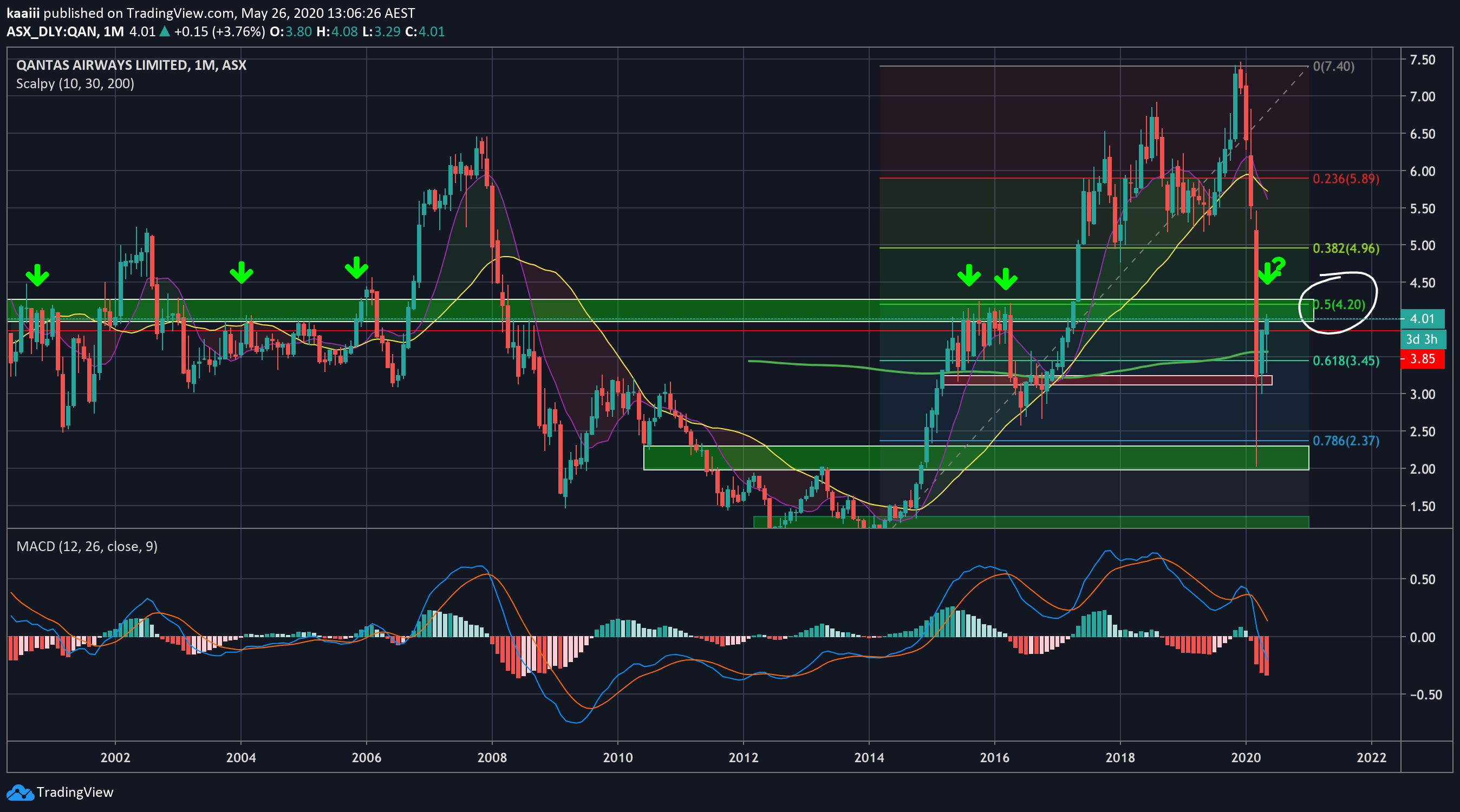This screenshot has width=1460, height=812.
Task: Click the 5.50 price axis label
Action: 1423,208
